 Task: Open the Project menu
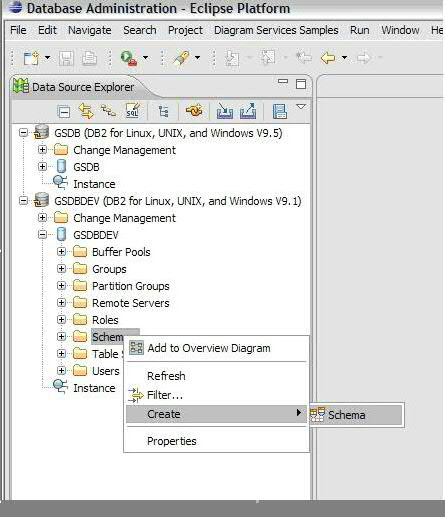[x=185, y=30]
